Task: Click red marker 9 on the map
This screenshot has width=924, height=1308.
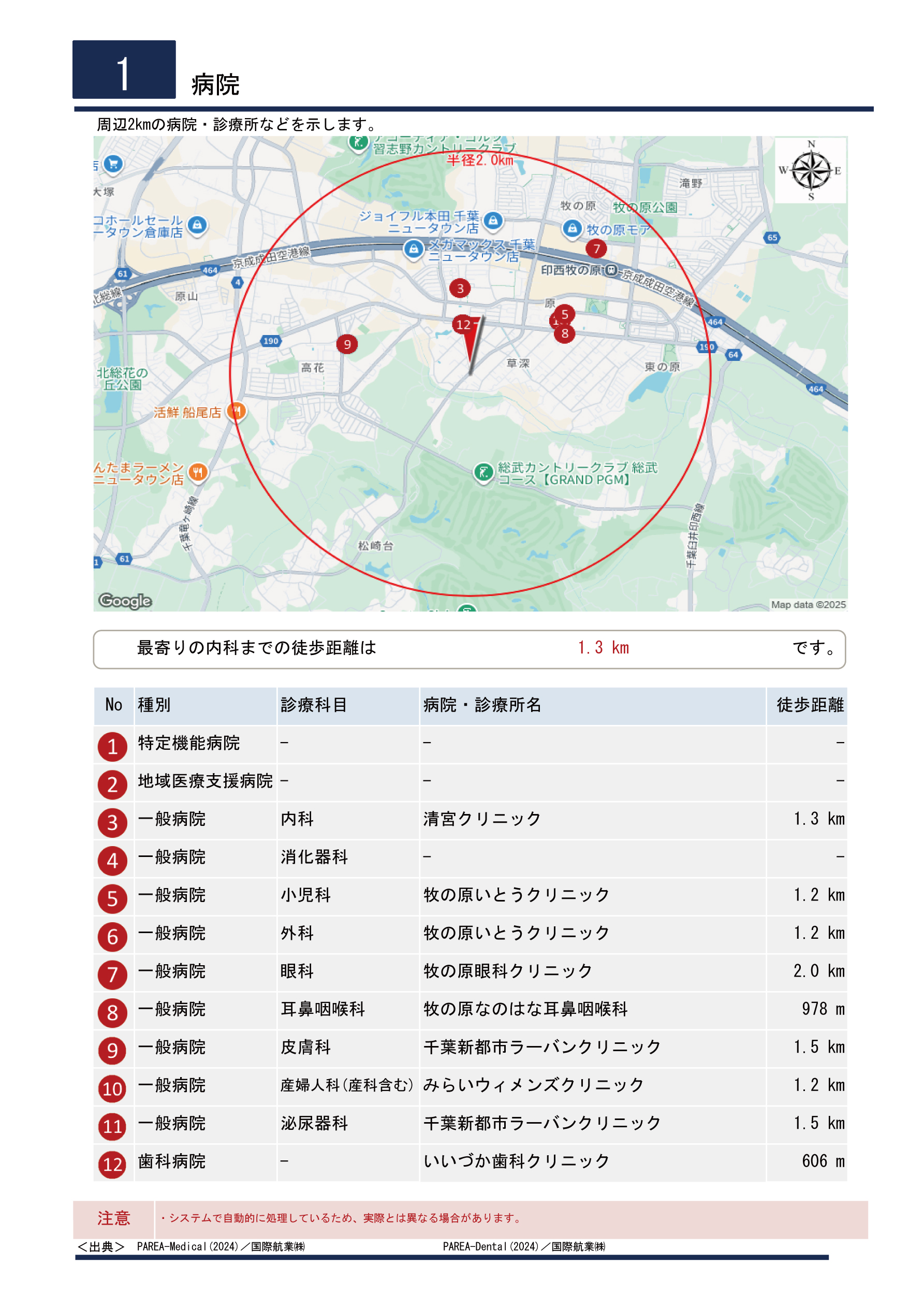Action: [x=347, y=344]
